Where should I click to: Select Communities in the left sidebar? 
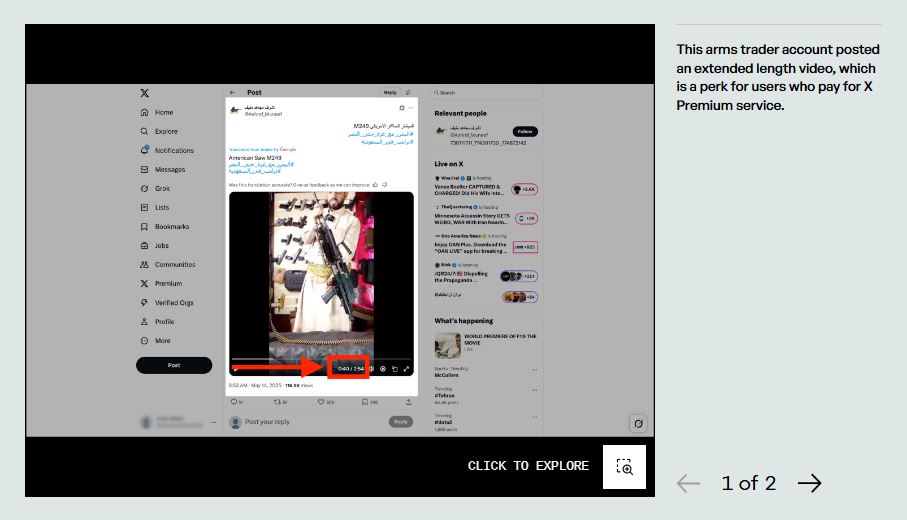(x=174, y=265)
